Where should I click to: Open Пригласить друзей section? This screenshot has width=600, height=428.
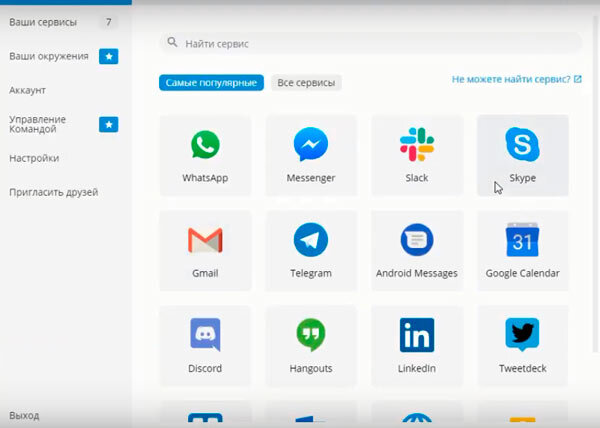tap(54, 192)
